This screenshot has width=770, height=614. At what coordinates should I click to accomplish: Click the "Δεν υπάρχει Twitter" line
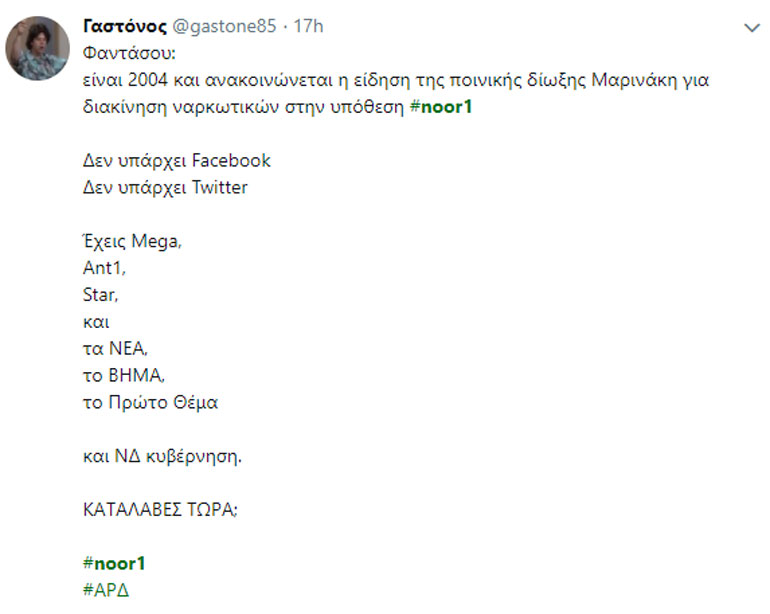(165, 187)
